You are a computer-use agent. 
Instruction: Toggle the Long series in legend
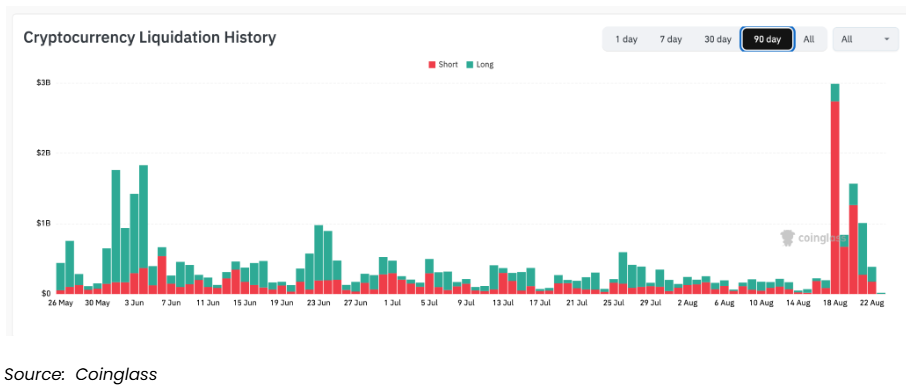click(480, 65)
